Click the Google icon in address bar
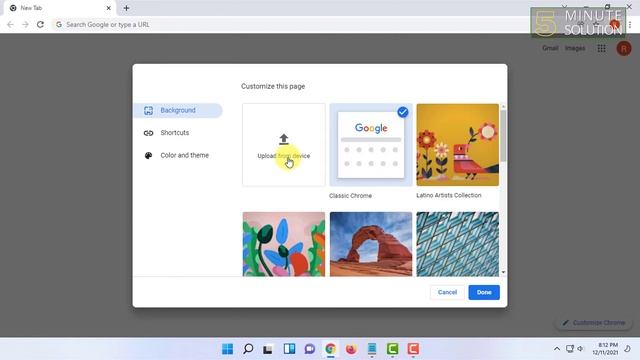Viewport: 640px width, 360px height. (x=59, y=24)
